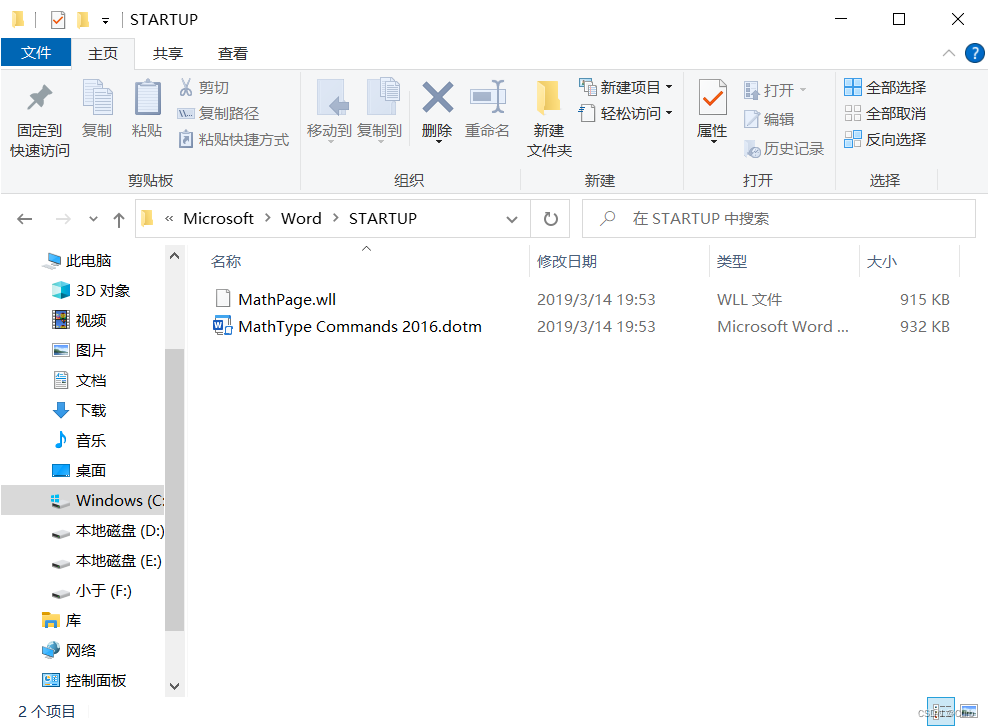Click the Rename (重命名) icon
989x727 pixels.
[488, 97]
